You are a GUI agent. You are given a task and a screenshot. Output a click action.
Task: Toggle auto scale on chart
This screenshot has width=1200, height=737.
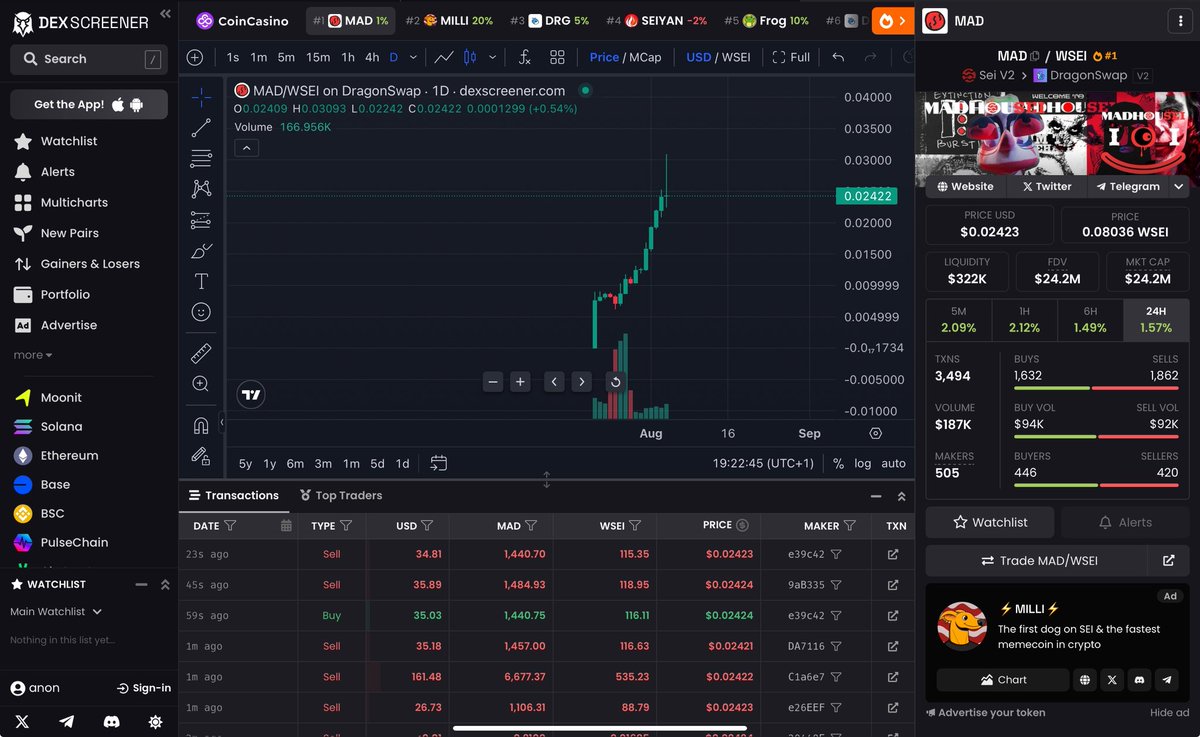(893, 463)
